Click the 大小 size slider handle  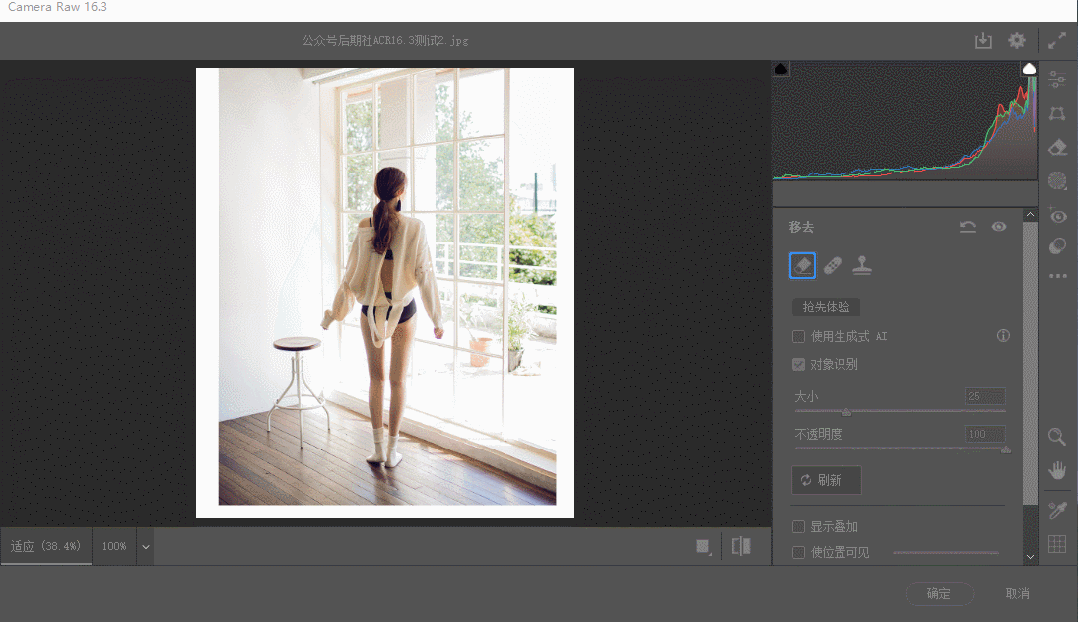pos(846,411)
